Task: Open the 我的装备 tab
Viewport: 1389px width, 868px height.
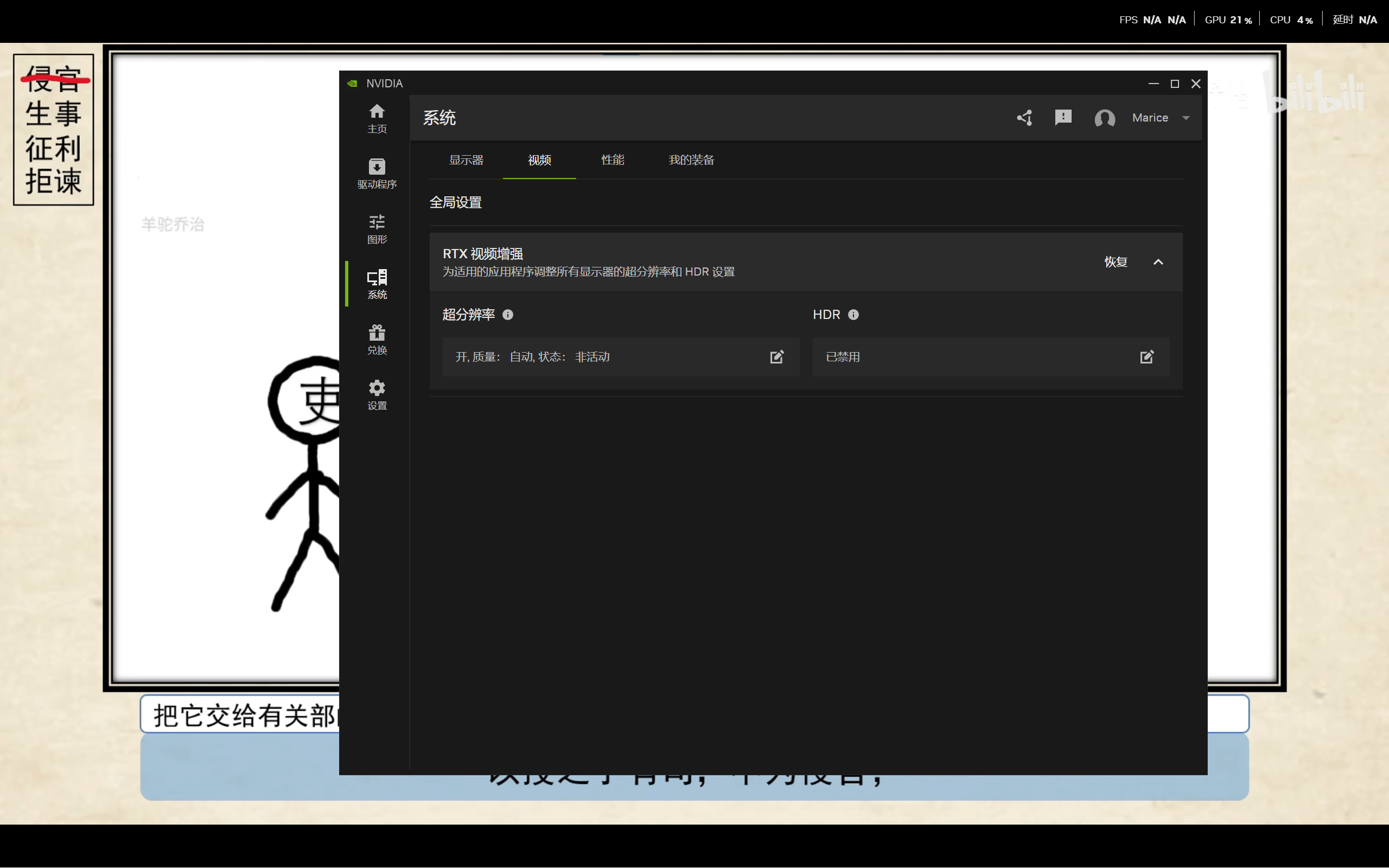Action: pos(691,160)
